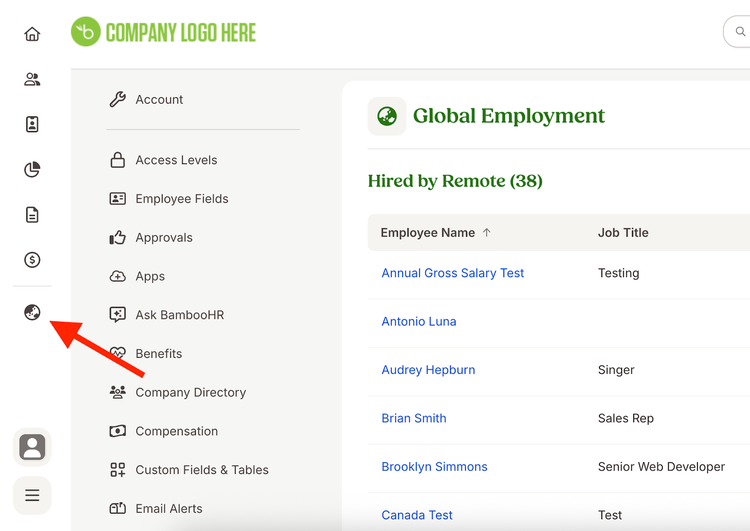Click the search field in header
Image resolution: width=750 pixels, height=531 pixels.
737,32
